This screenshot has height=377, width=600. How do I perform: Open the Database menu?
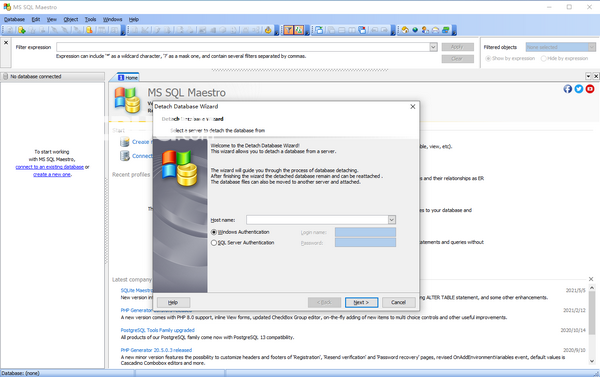(15, 19)
